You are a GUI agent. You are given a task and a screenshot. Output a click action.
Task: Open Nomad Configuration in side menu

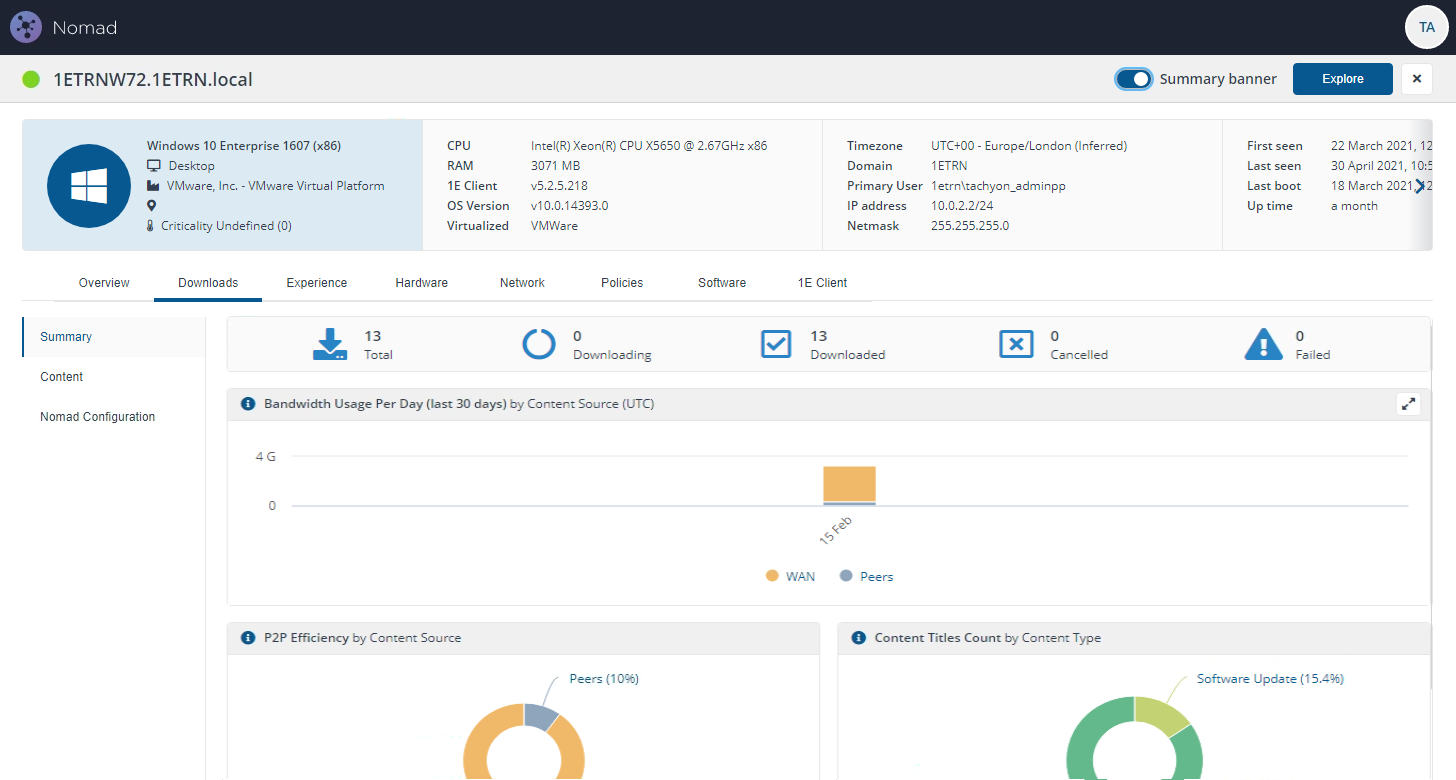point(114,417)
